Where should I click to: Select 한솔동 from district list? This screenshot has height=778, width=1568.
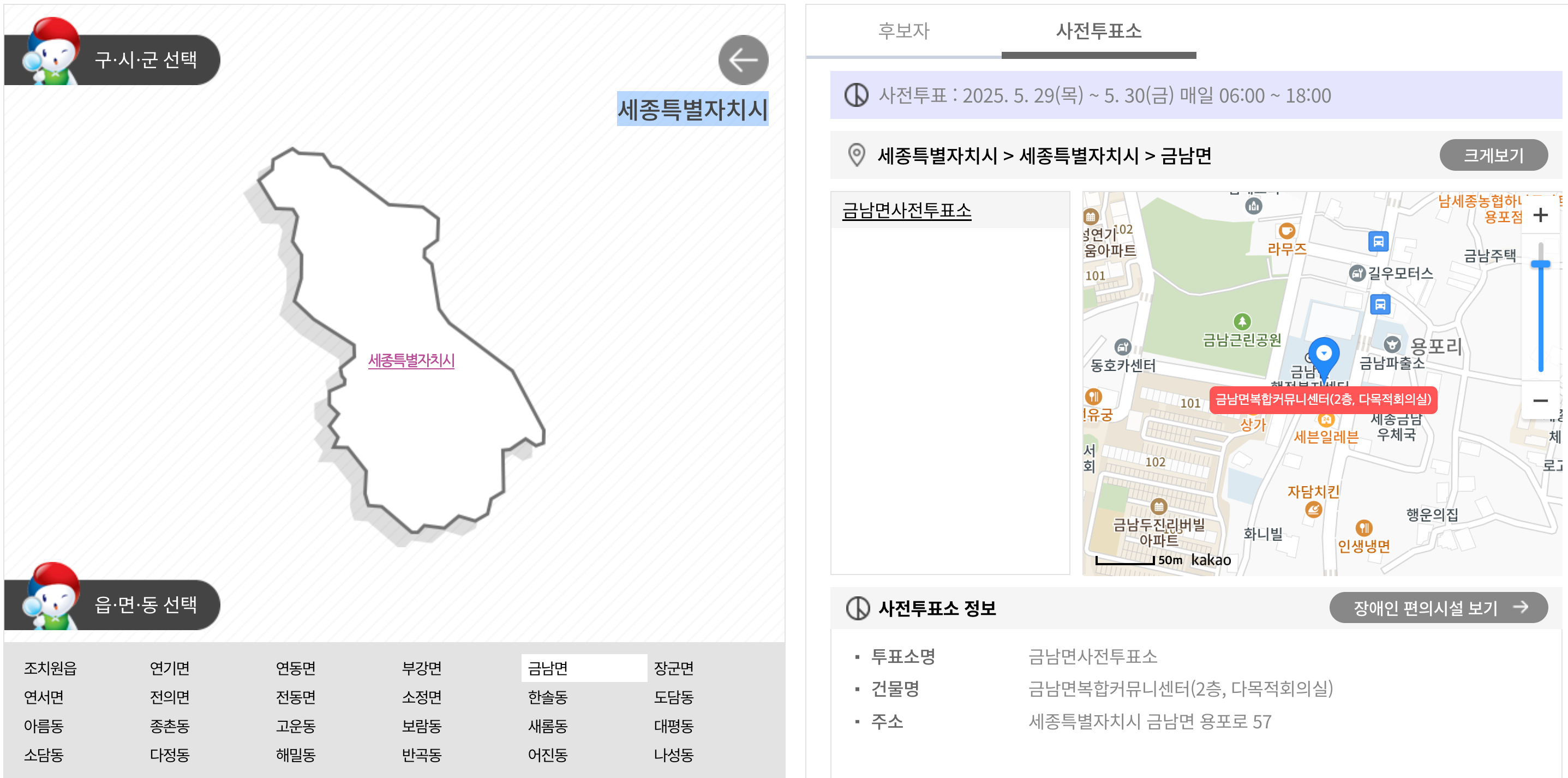[547, 696]
